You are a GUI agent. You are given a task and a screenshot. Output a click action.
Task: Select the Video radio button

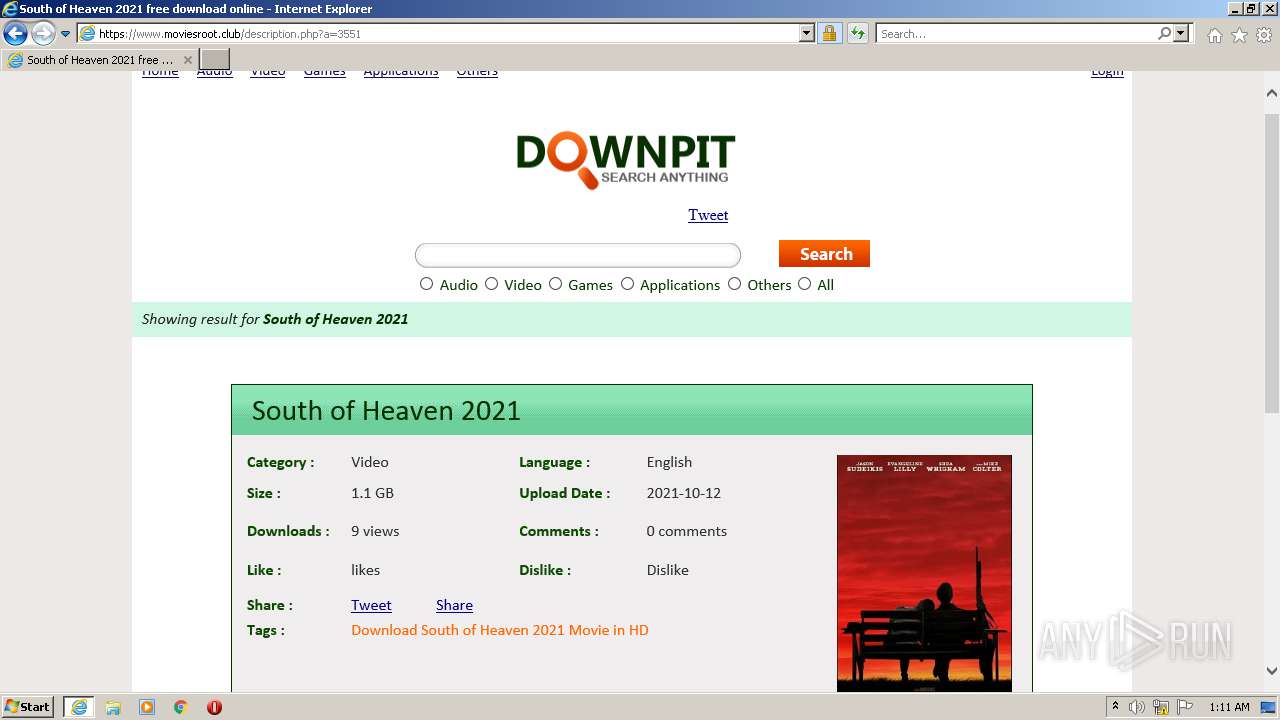(x=492, y=284)
